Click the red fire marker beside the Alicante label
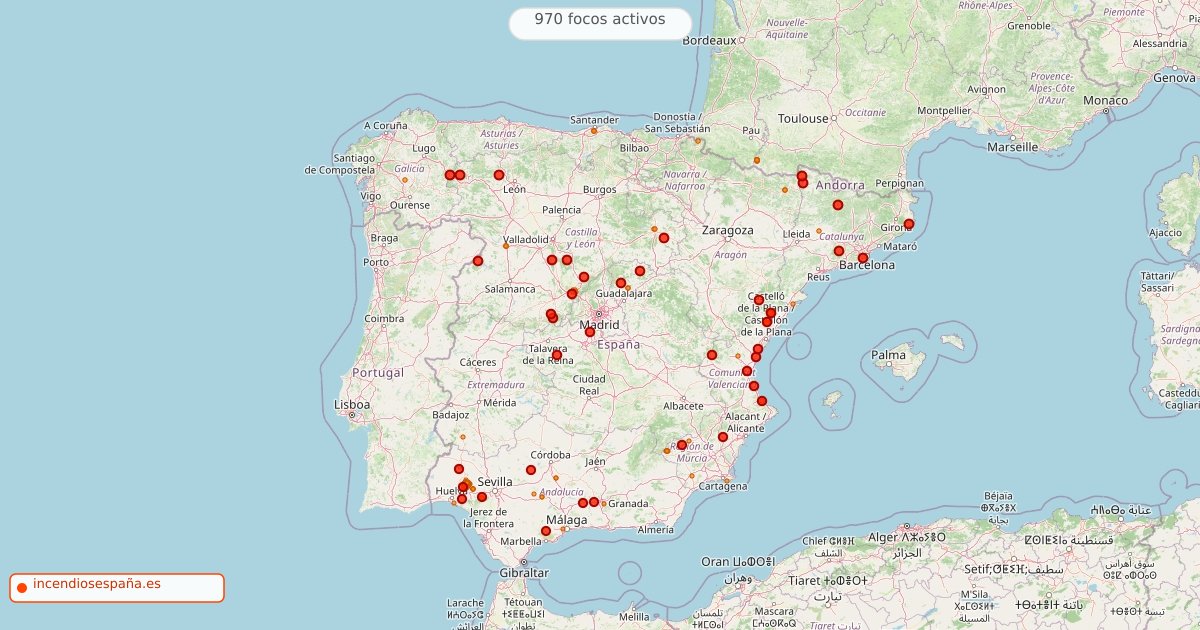The width and height of the screenshot is (1200, 630). 723,437
